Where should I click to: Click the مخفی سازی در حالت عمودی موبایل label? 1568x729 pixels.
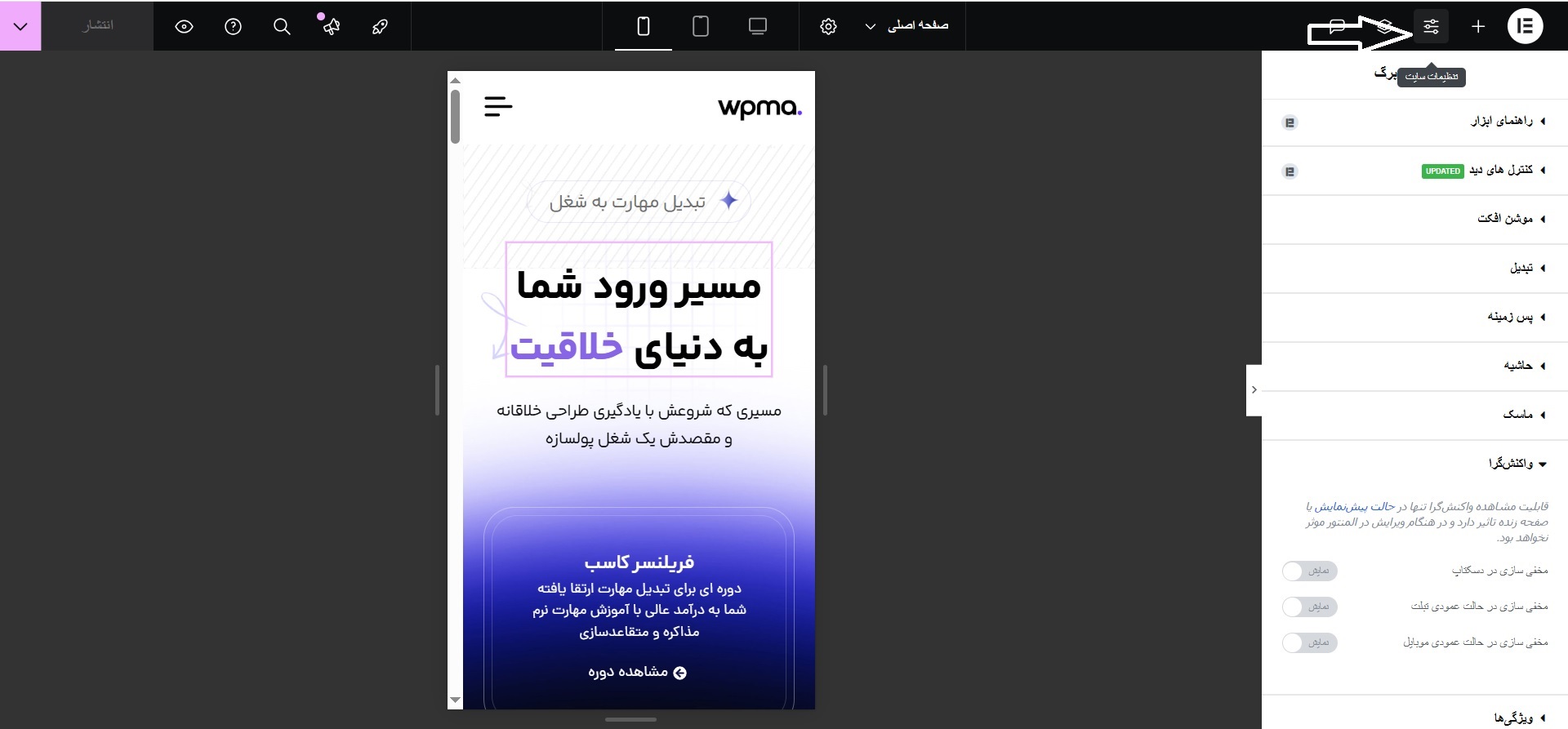[1476, 642]
